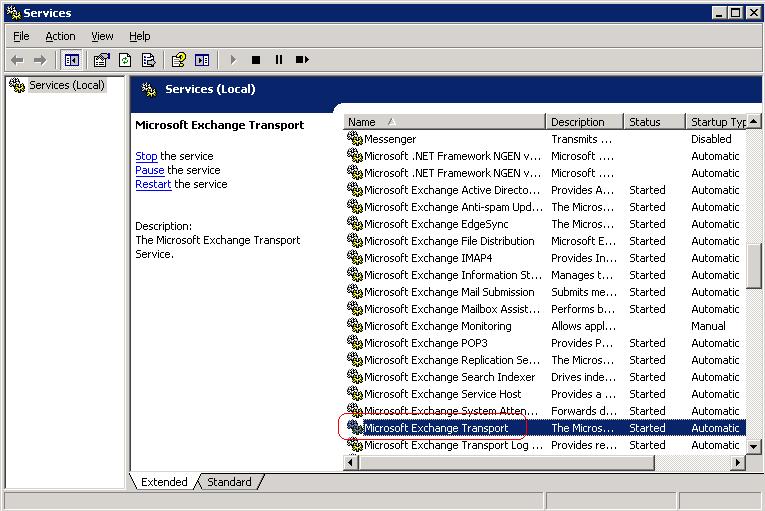The image size is (765, 511).
Task: Click gear icon of Microsoft Exchange Transport
Action: tap(355, 428)
